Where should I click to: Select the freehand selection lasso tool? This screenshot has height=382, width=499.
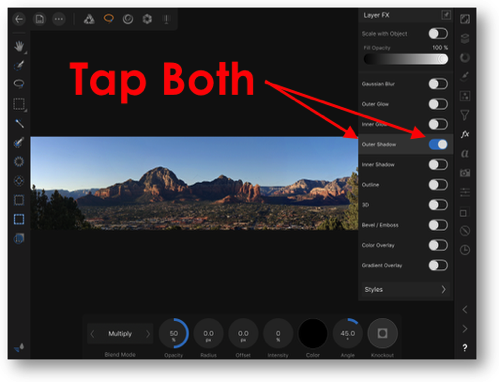(x=19, y=83)
